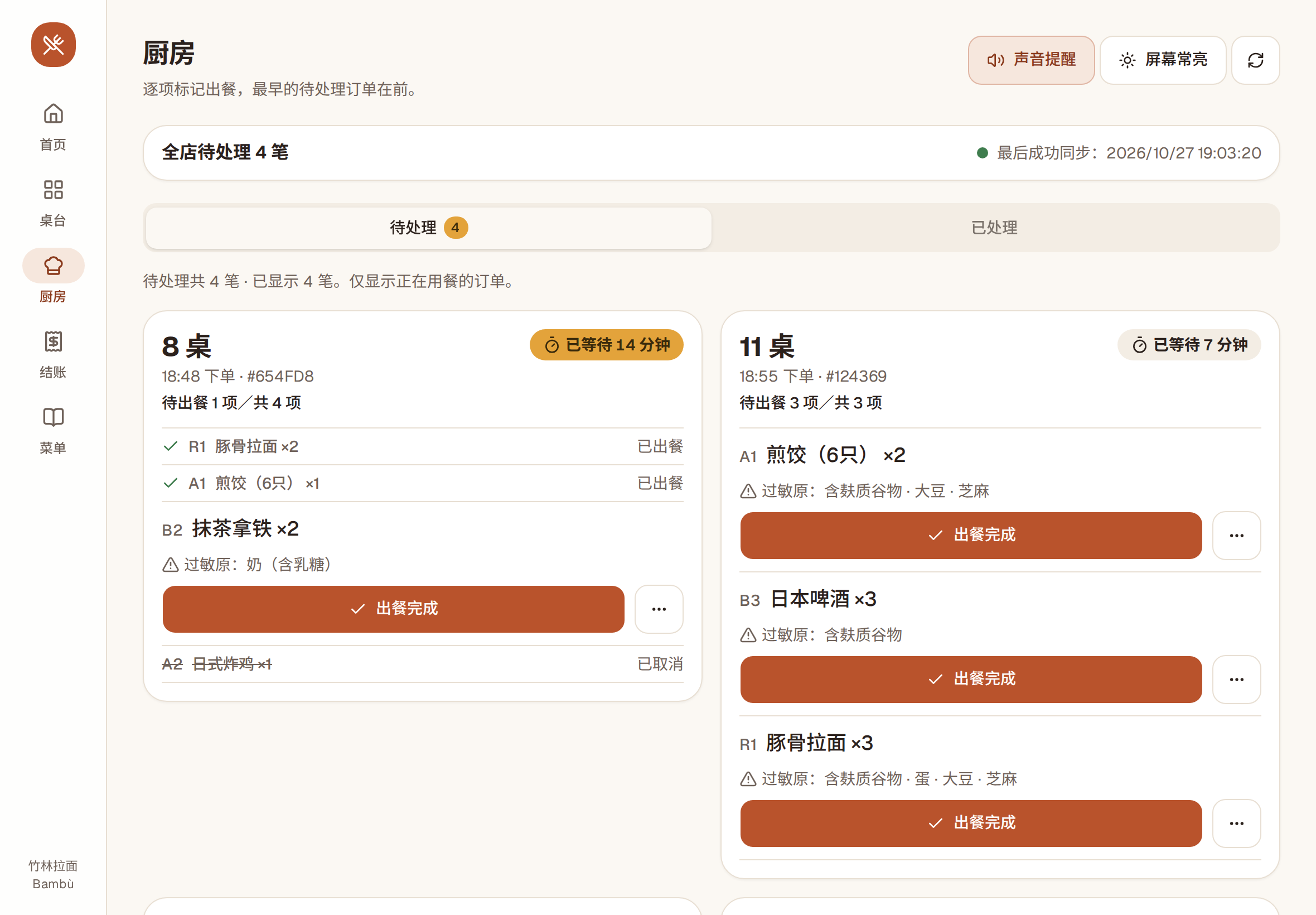Click order number #654FD8 text
Viewport: 1316px width, 915px height.
280,376
